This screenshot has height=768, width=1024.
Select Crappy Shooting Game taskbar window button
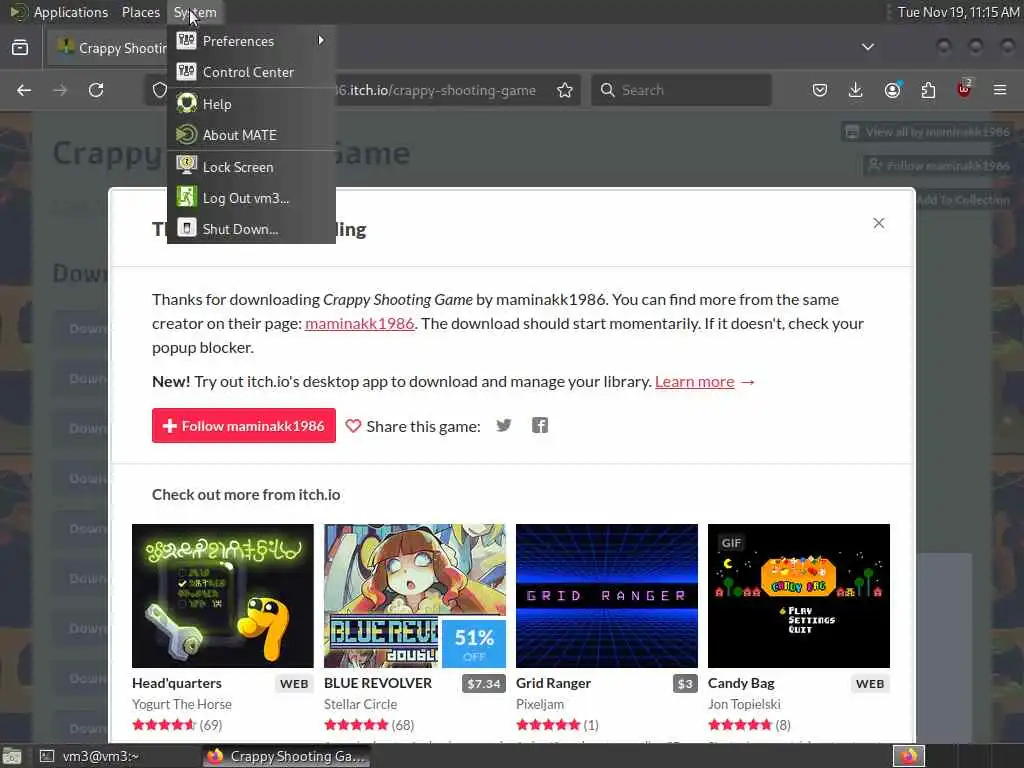(287, 756)
